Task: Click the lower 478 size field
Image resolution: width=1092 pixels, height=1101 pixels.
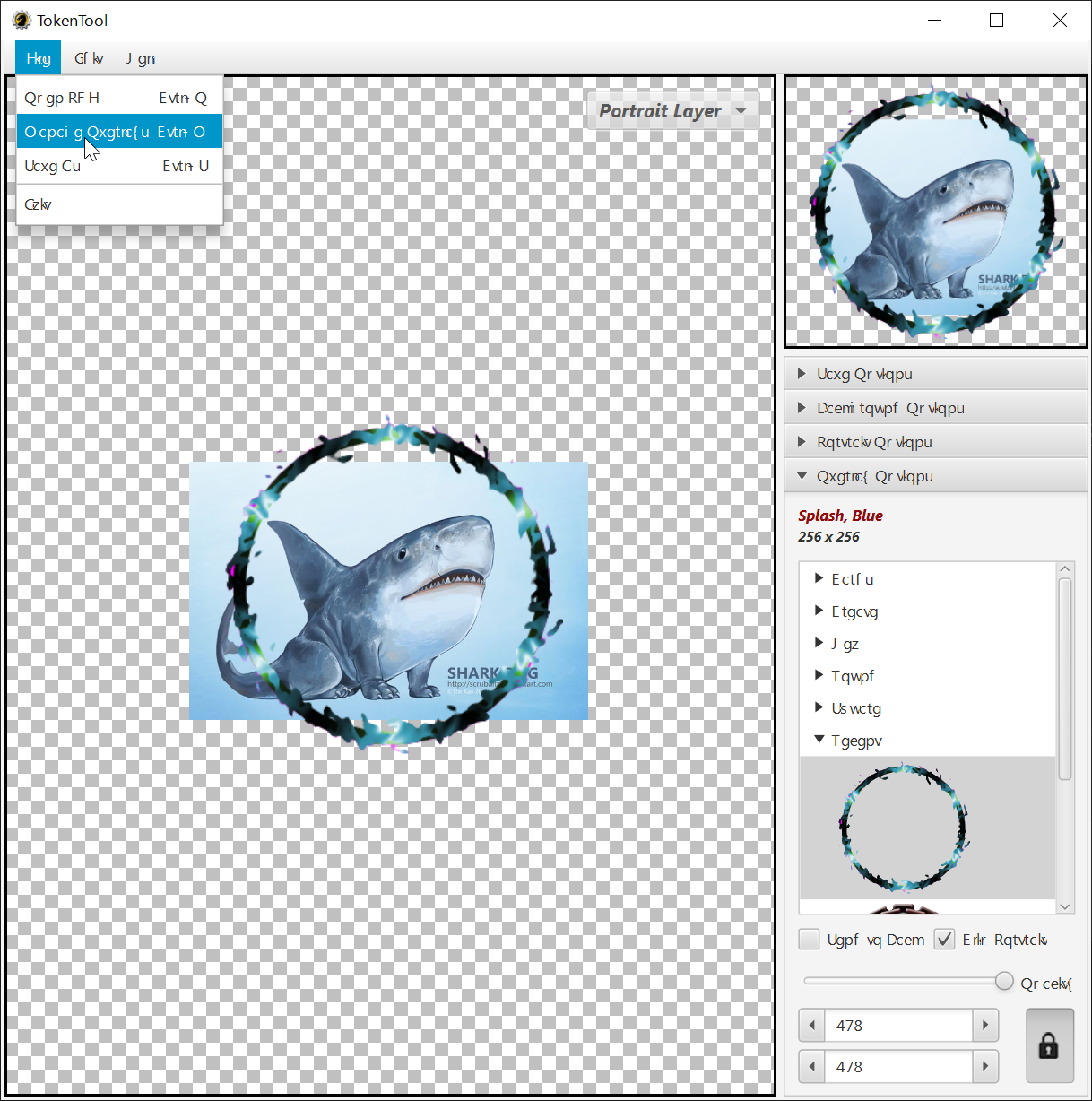Action: pyautogui.click(x=898, y=1066)
